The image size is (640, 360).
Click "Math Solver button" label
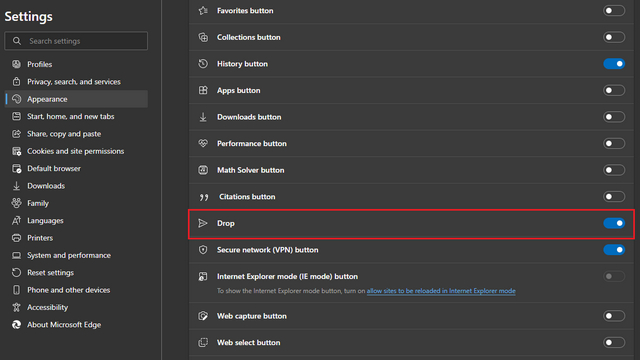click(251, 170)
